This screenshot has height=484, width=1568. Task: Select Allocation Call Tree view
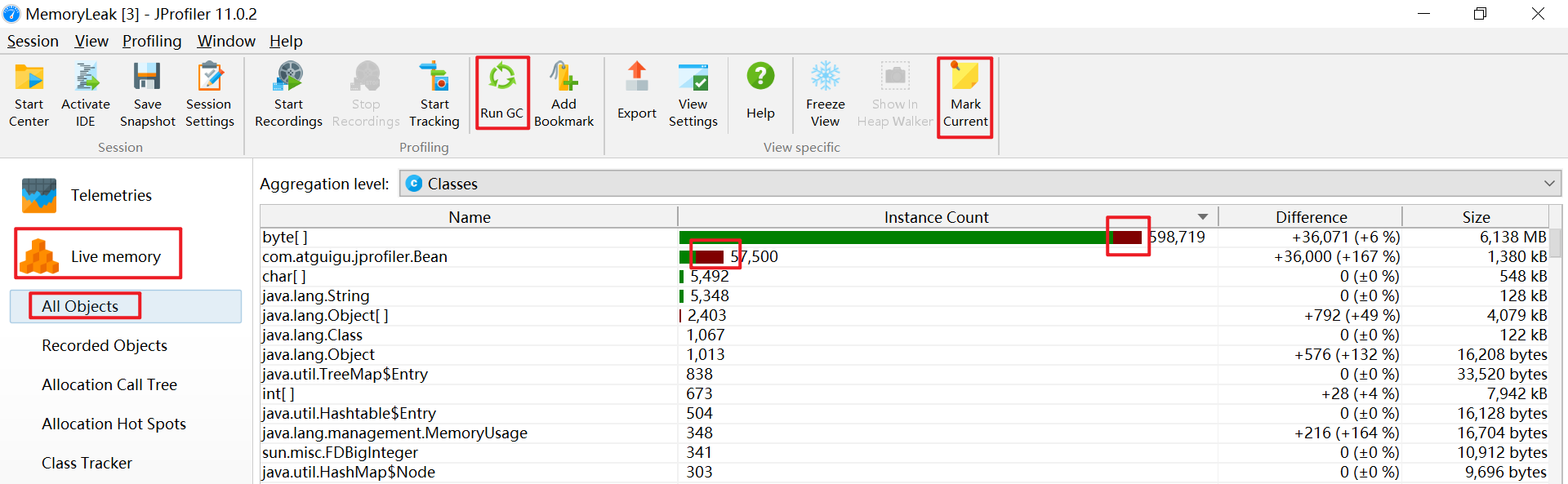[x=109, y=384]
